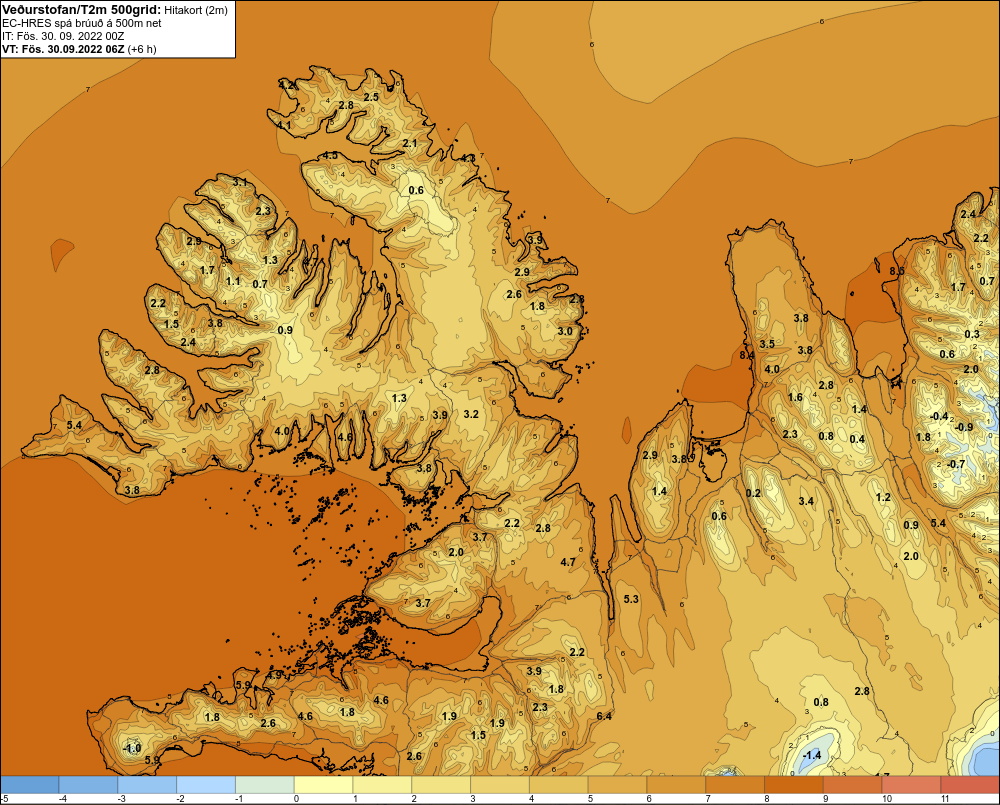Click the legend swatch between 3 and 4
The image size is (1000, 805).
click(x=500, y=785)
